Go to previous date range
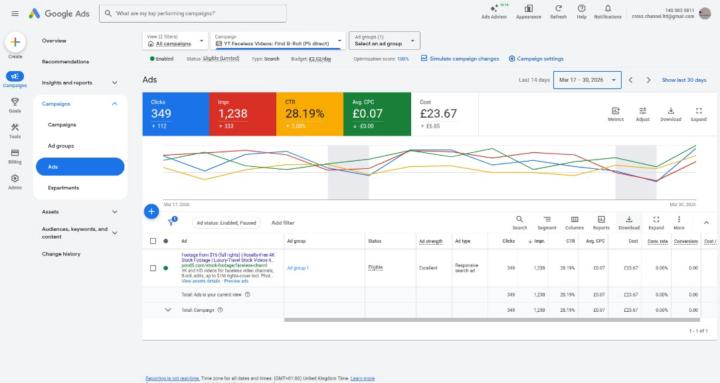The image size is (720, 383). [x=630, y=80]
